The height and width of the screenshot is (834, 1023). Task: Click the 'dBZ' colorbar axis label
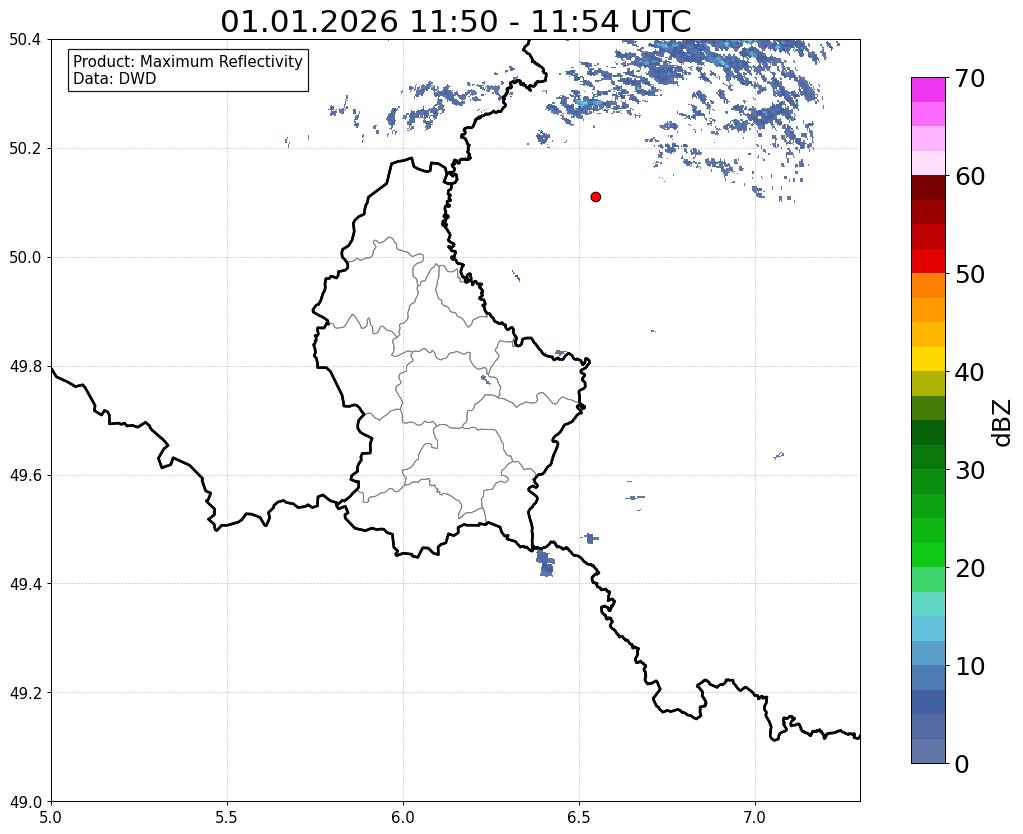1003,423
